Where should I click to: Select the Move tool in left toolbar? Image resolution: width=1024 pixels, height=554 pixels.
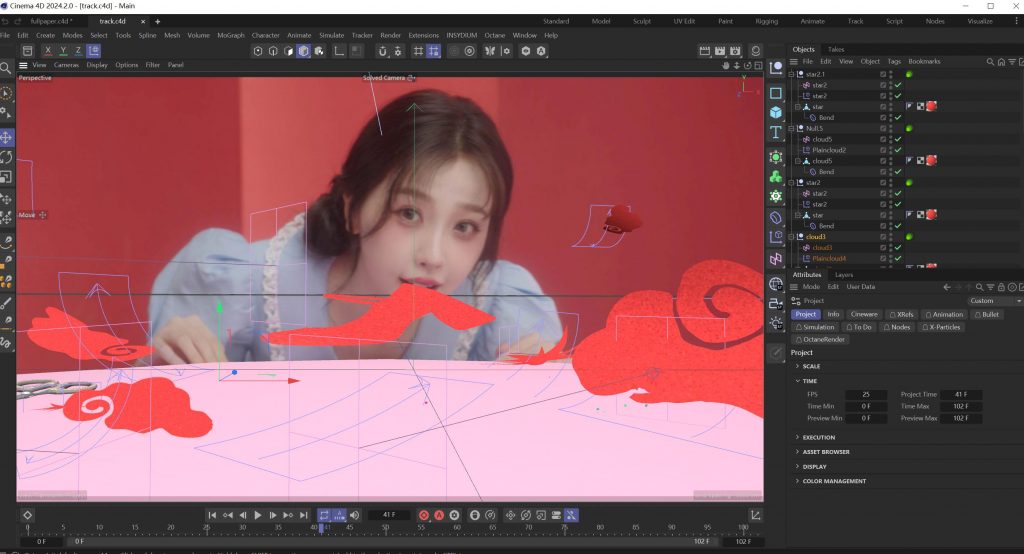[x=6, y=137]
